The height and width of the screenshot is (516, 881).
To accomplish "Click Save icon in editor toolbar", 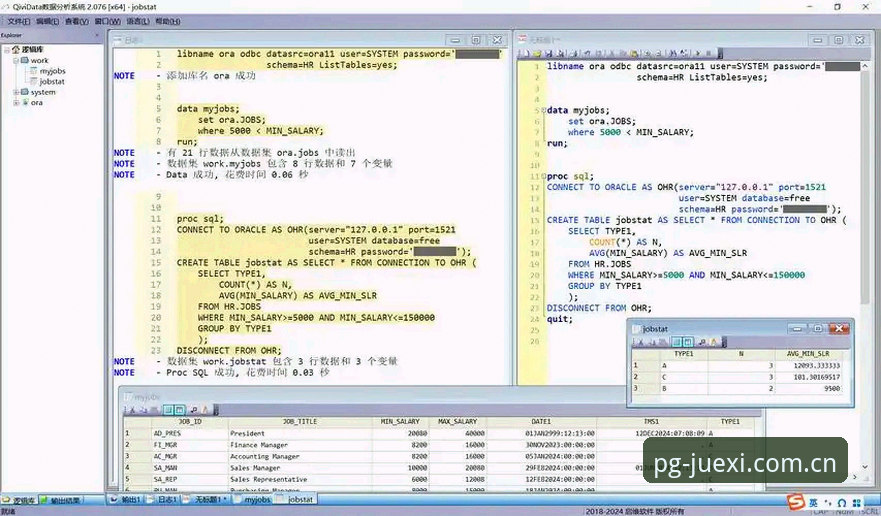I will pos(549,53).
